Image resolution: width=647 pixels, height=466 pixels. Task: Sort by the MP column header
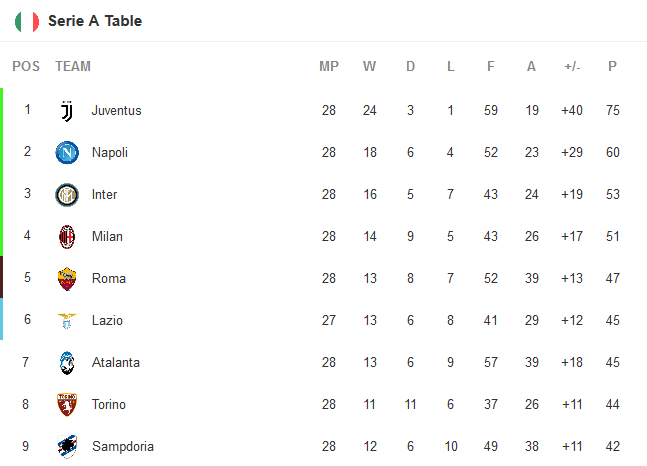329,67
